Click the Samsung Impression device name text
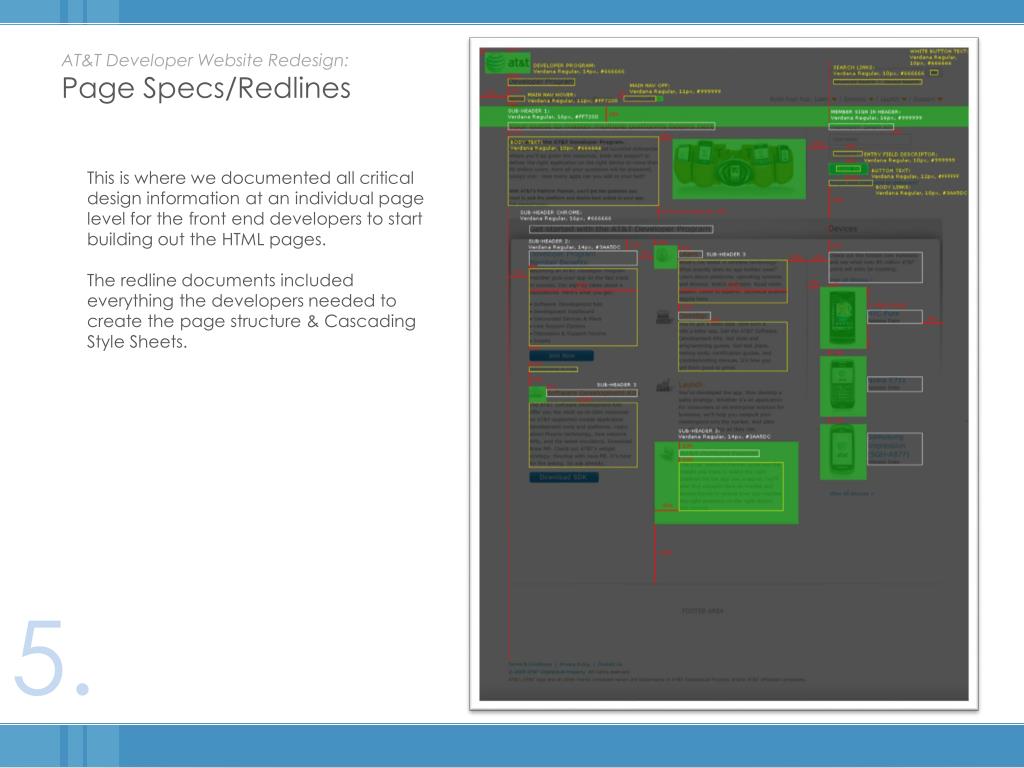 coord(888,446)
